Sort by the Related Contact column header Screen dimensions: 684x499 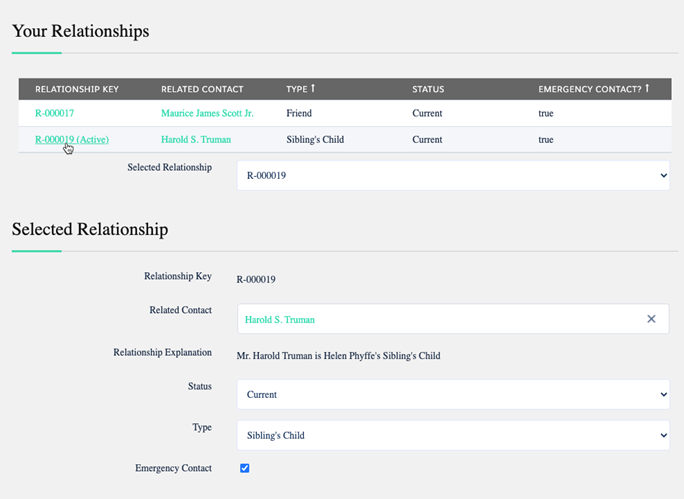coord(202,90)
